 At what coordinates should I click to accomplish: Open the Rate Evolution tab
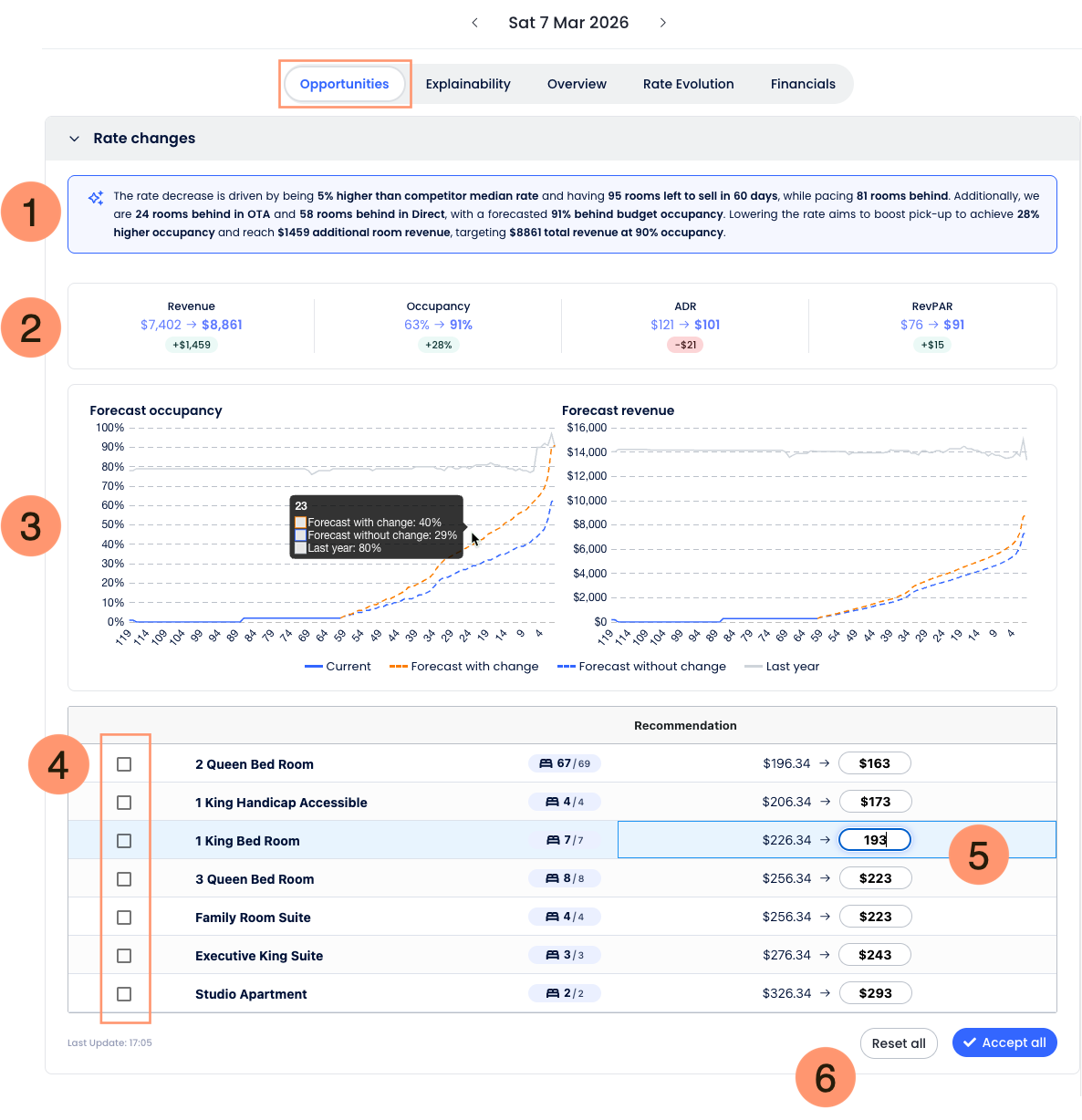point(688,84)
